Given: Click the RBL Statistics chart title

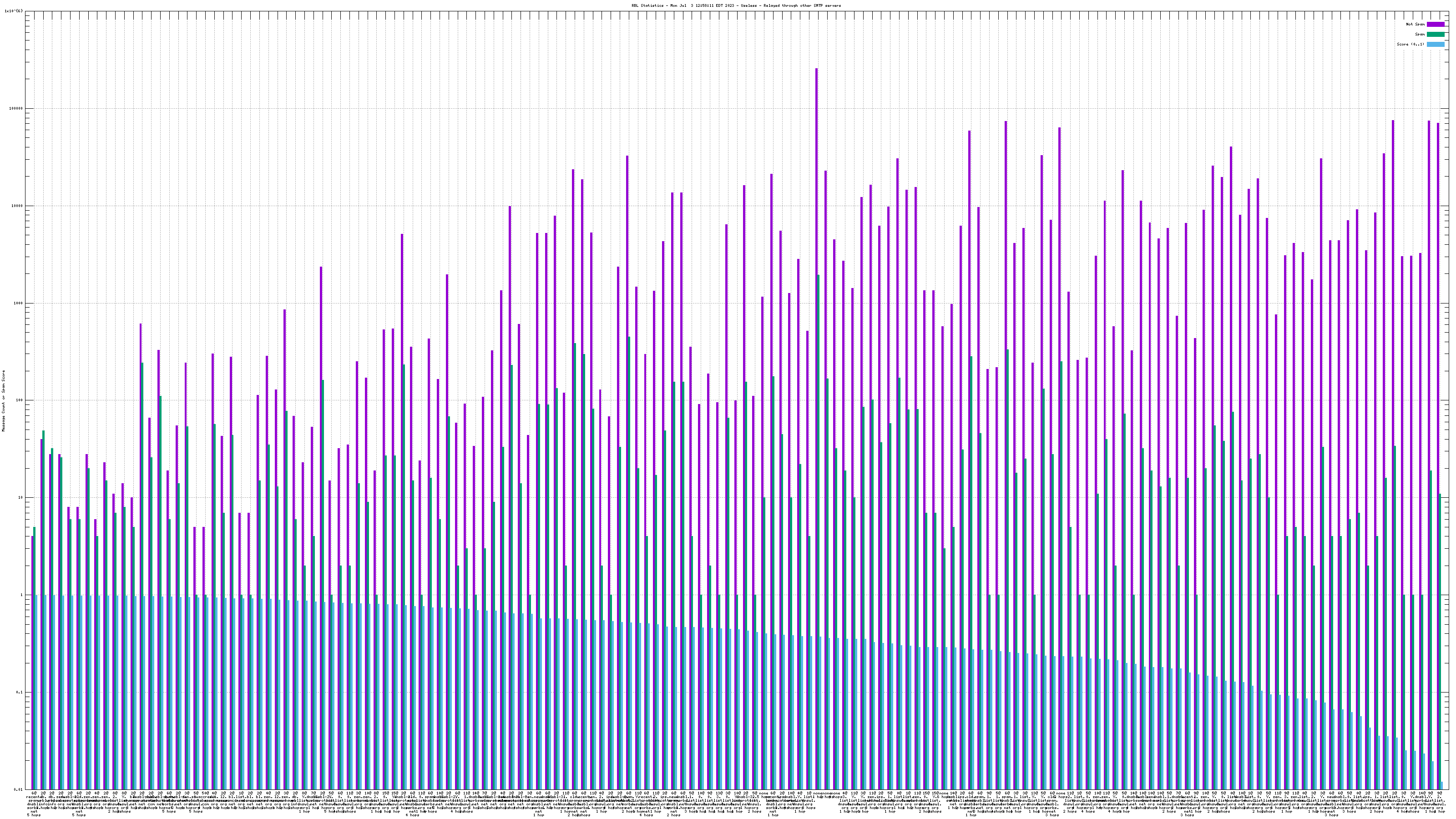Looking at the screenshot, I should pyautogui.click(x=736, y=5).
